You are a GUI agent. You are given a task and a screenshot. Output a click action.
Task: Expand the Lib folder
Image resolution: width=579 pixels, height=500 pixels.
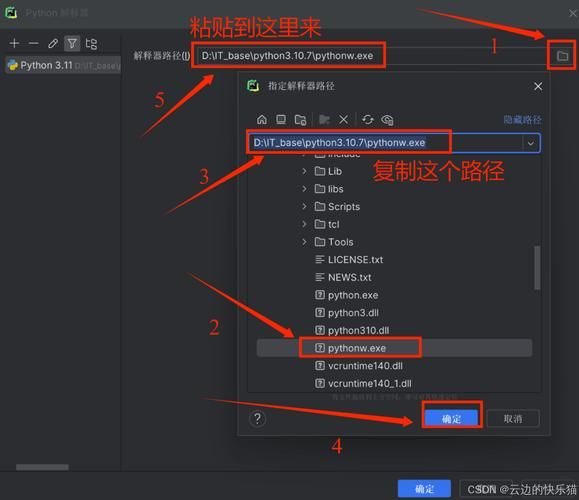pyautogui.click(x=304, y=171)
